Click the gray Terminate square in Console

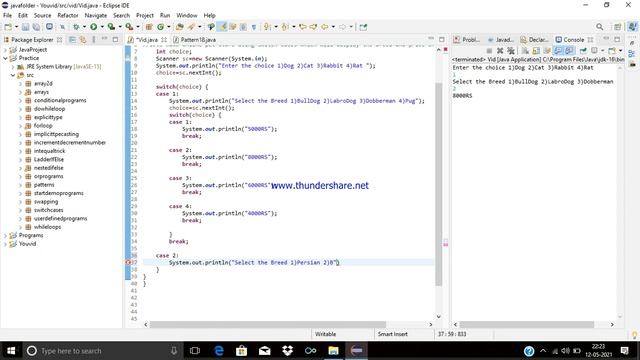pos(489,51)
